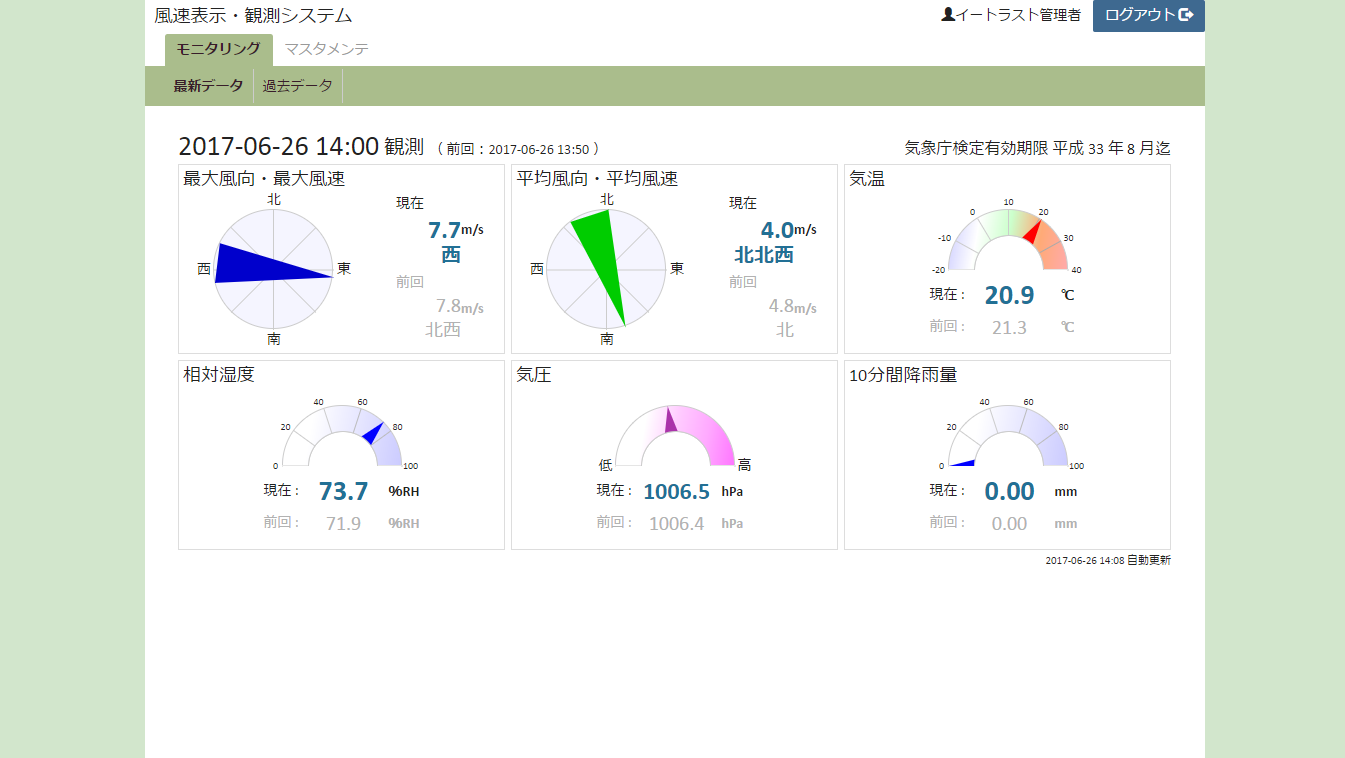Screen dimensions: 1345x758
Task: Click the blue maximum wind direction compass
Action: pyautogui.click(x=273, y=269)
